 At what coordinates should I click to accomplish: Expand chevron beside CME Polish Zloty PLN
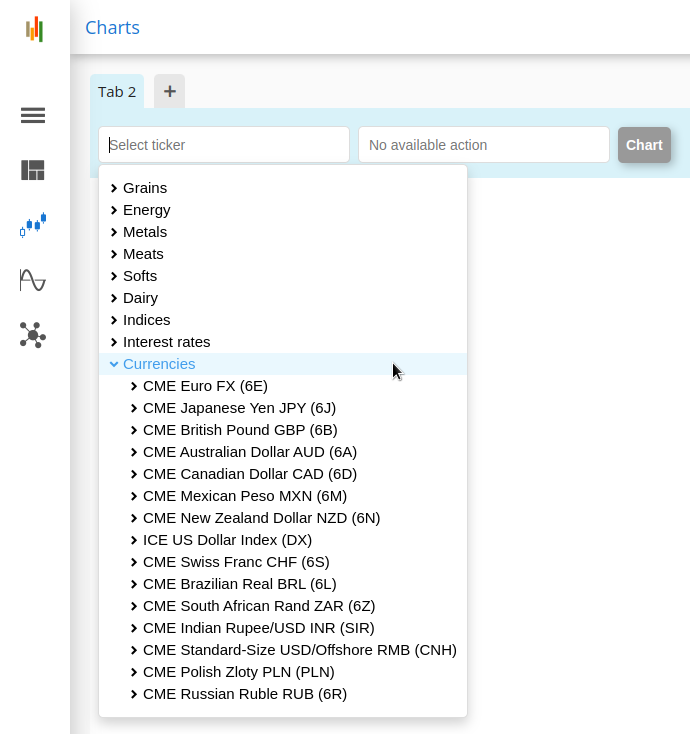[x=134, y=672]
